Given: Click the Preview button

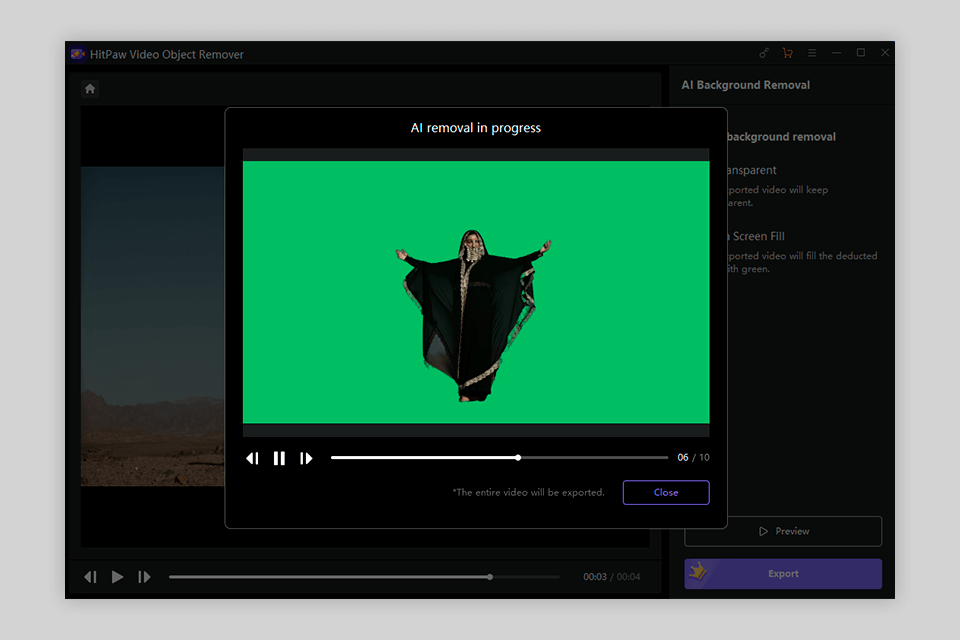Looking at the screenshot, I should coord(783,531).
